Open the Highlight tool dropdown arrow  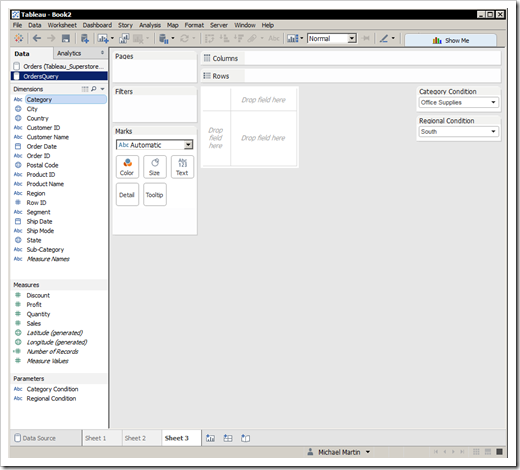click(x=393, y=38)
